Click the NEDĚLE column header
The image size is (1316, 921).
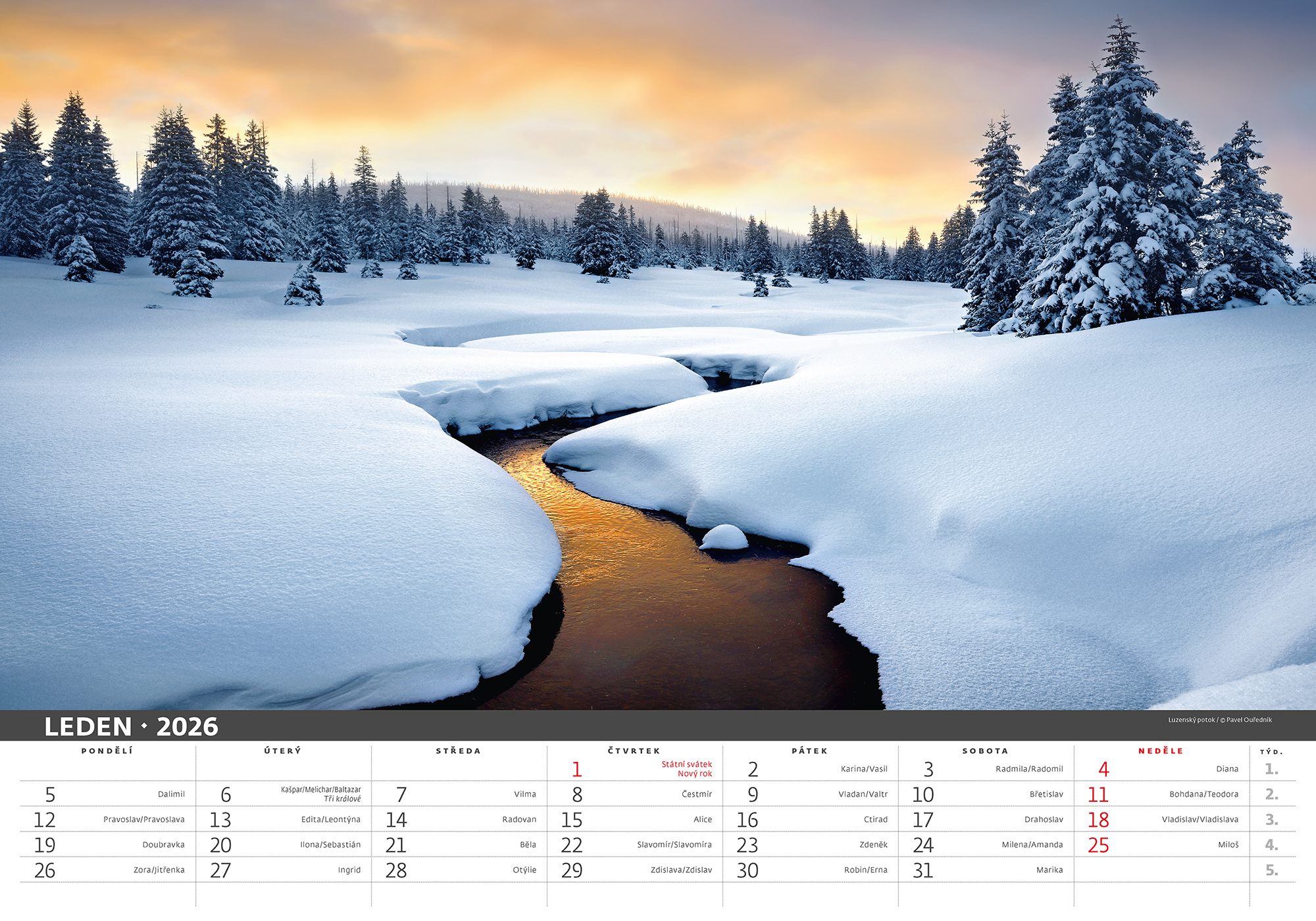(1161, 751)
